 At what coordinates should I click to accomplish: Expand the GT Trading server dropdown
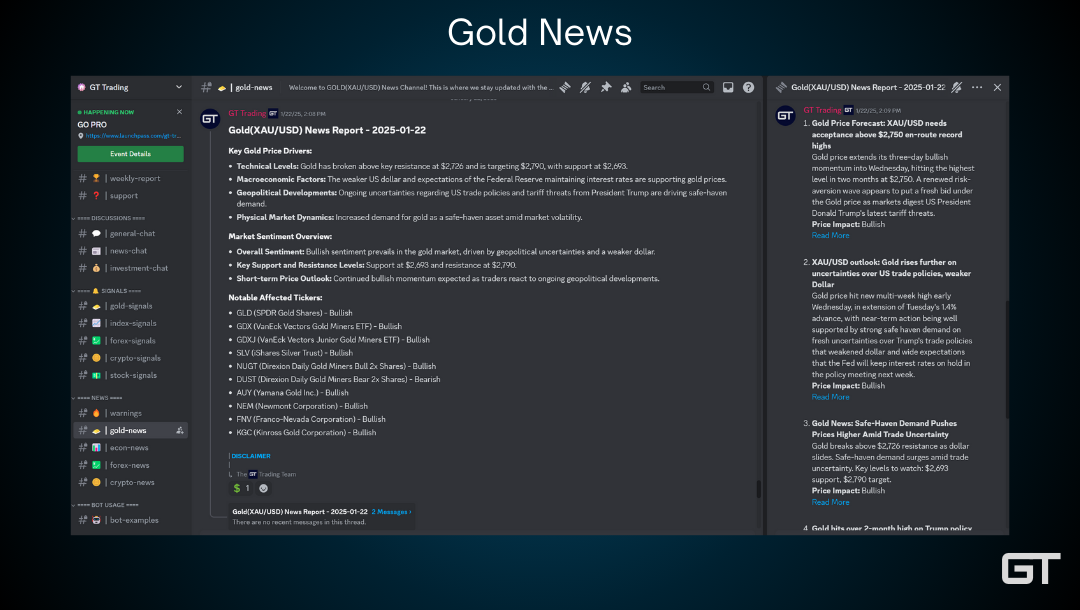click(x=179, y=87)
